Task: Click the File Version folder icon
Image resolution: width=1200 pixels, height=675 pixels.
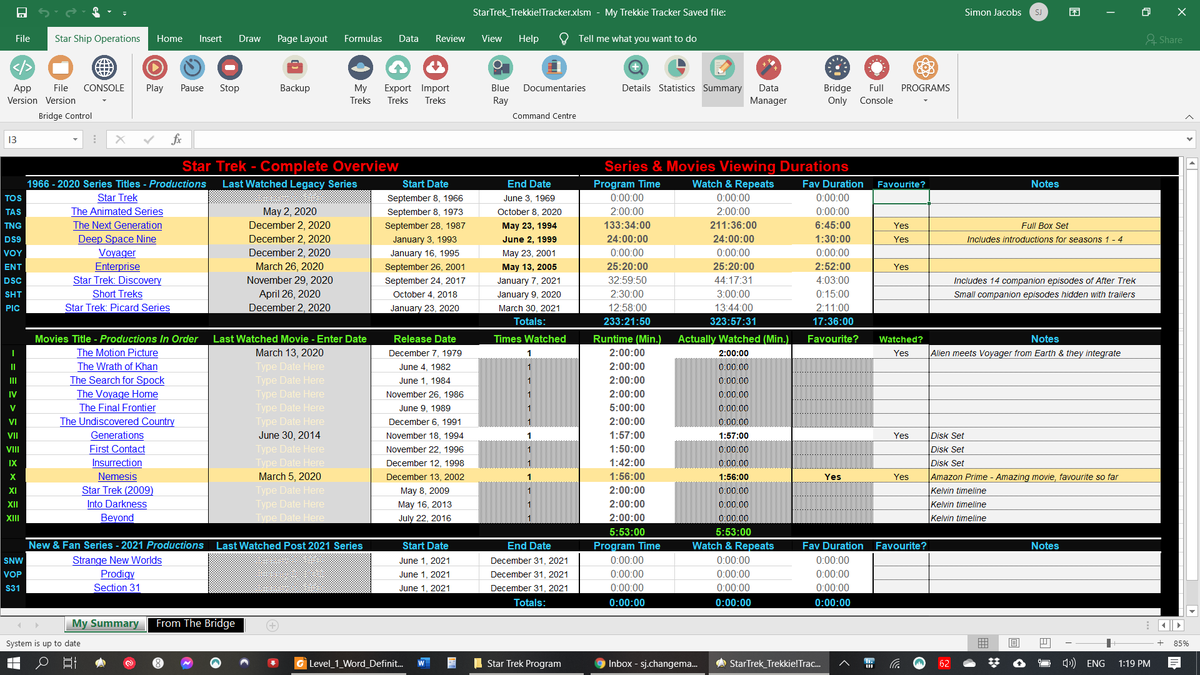Action: pyautogui.click(x=60, y=68)
